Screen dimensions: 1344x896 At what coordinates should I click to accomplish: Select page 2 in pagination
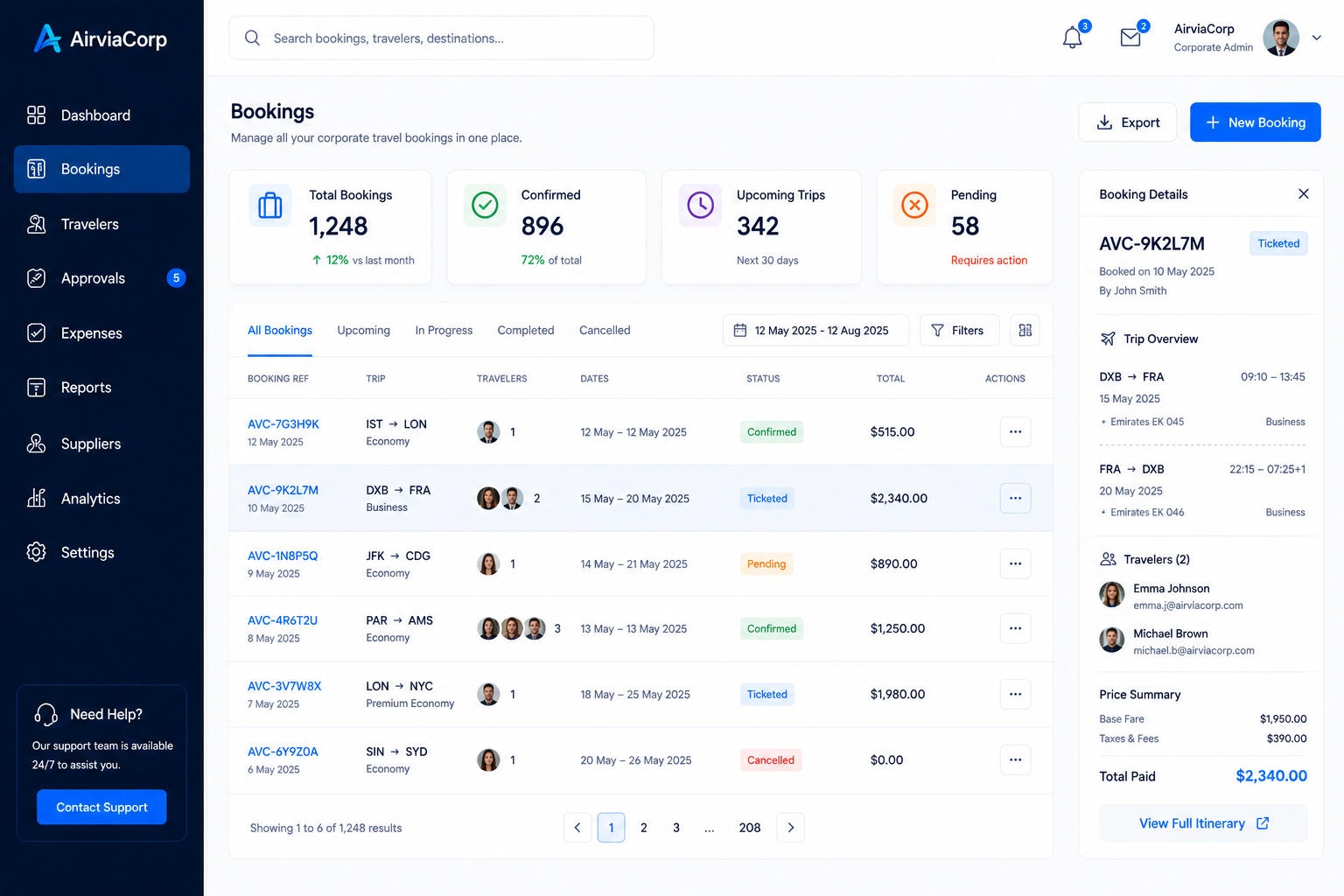click(x=644, y=828)
